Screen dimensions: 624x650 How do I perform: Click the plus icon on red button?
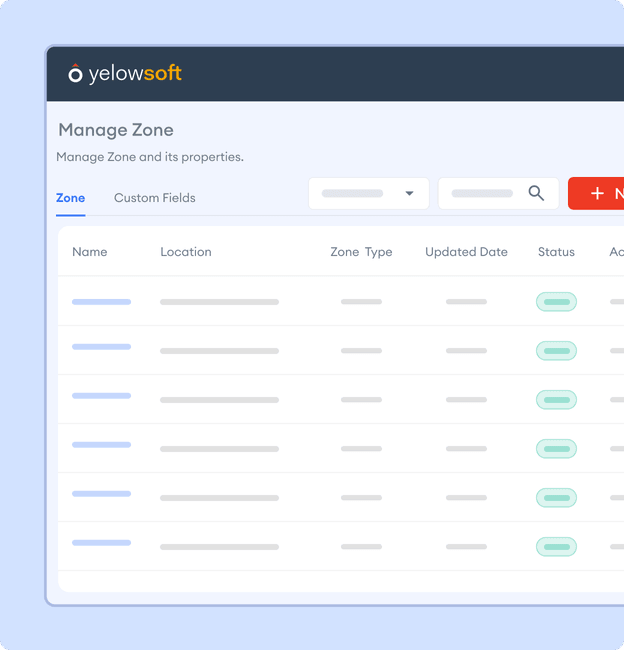(x=597, y=193)
